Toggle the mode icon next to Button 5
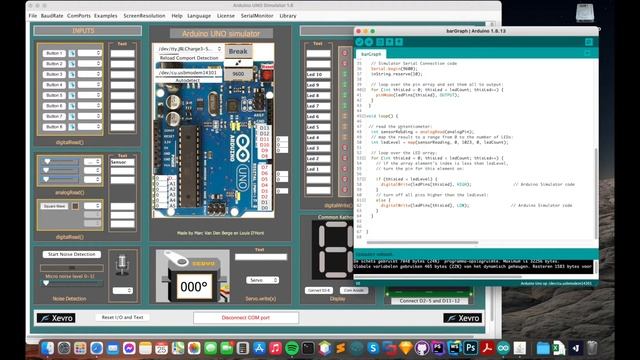Screen dimensions: 640x360 click(72, 95)
